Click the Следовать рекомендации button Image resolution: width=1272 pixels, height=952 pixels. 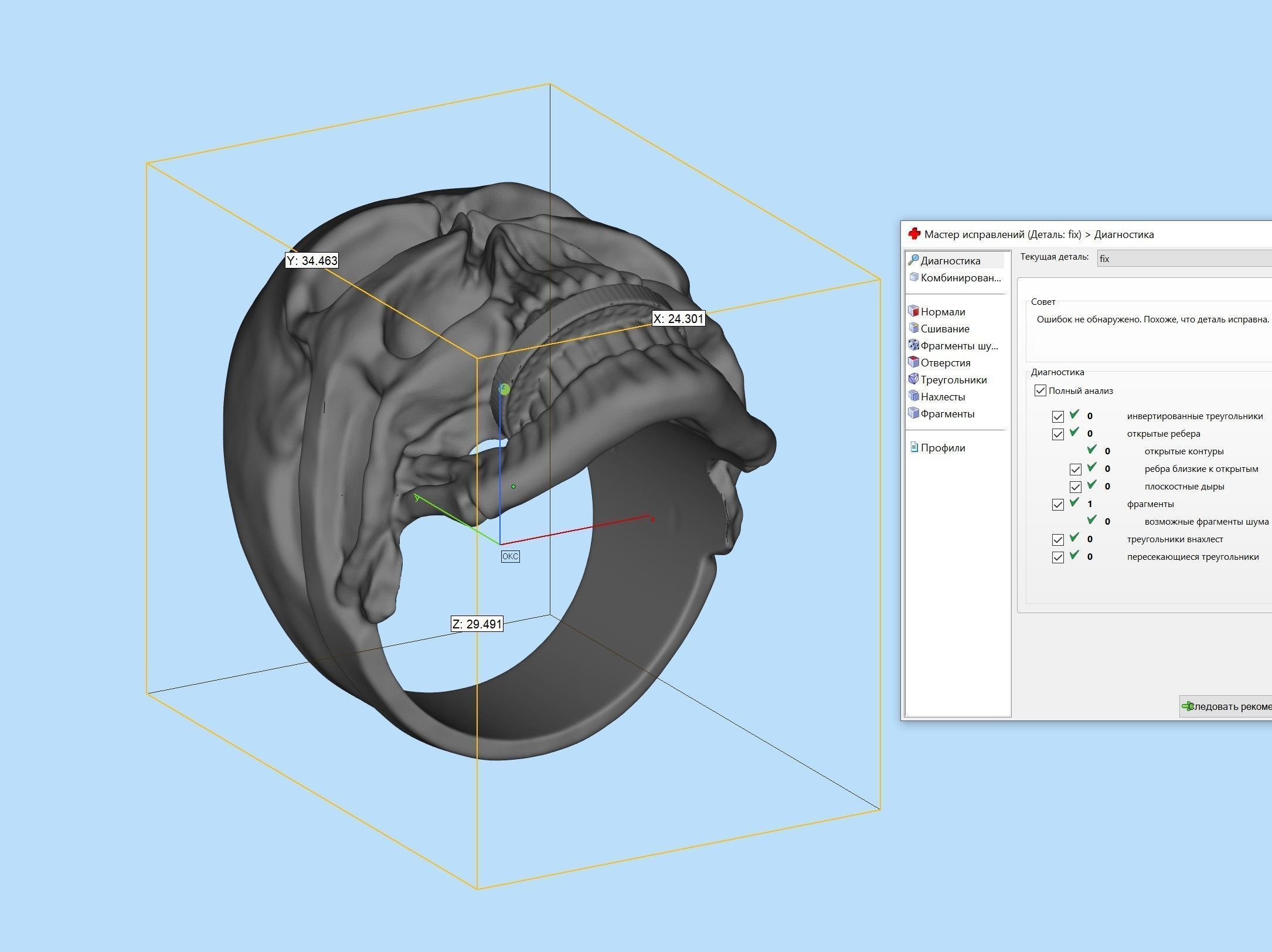click(x=1226, y=706)
